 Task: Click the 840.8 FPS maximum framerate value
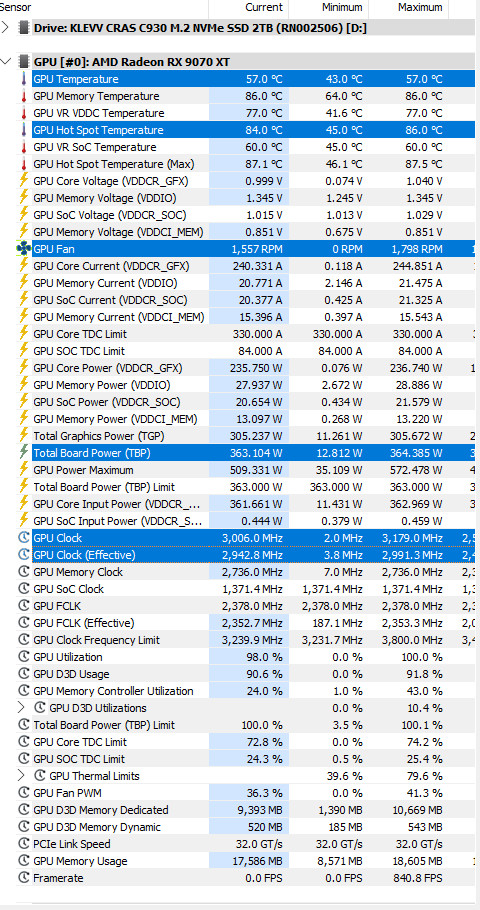click(418, 878)
